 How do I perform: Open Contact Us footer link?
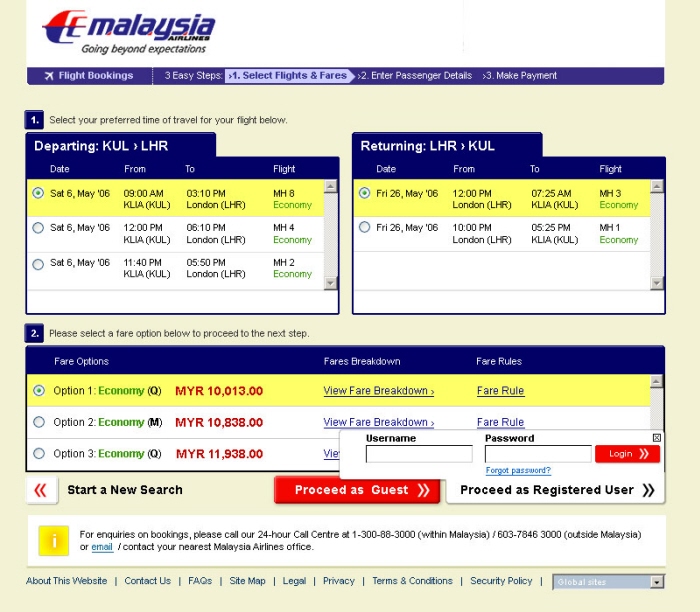[148, 581]
